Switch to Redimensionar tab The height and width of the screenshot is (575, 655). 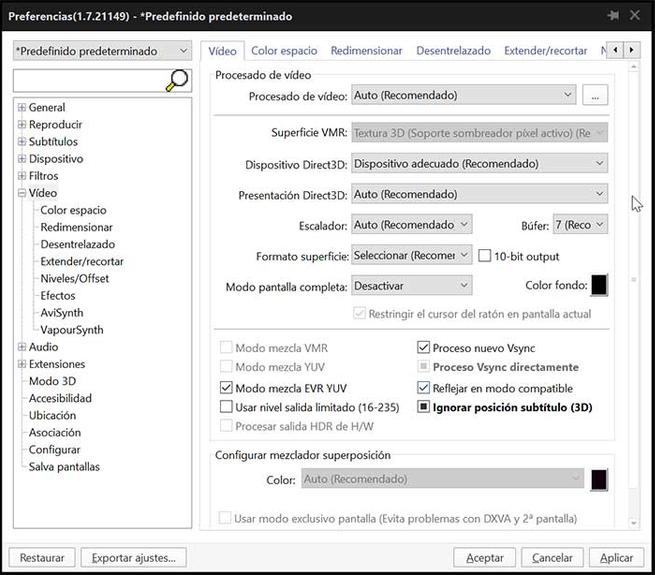[x=366, y=51]
